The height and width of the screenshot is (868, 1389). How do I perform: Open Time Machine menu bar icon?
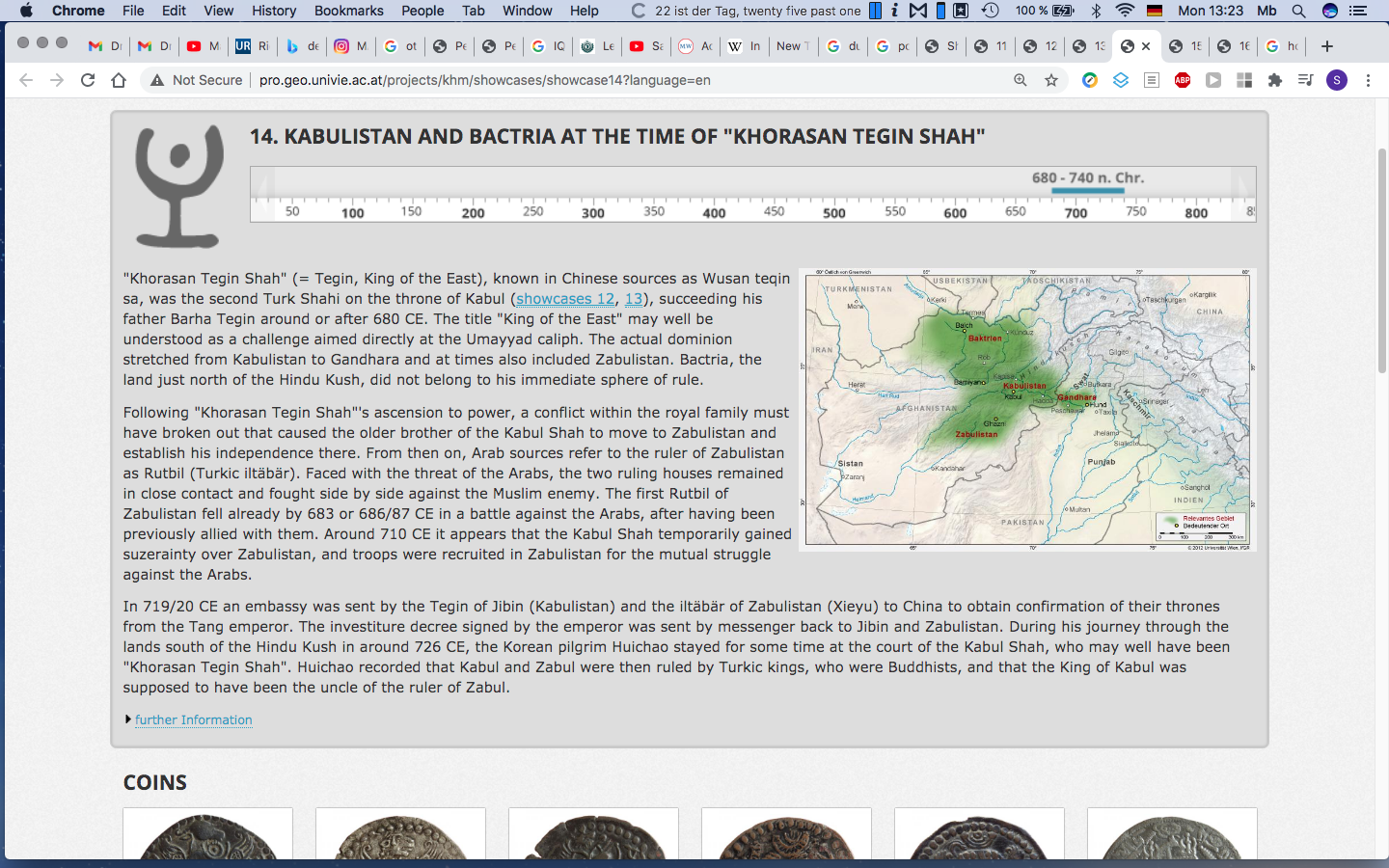click(991, 11)
